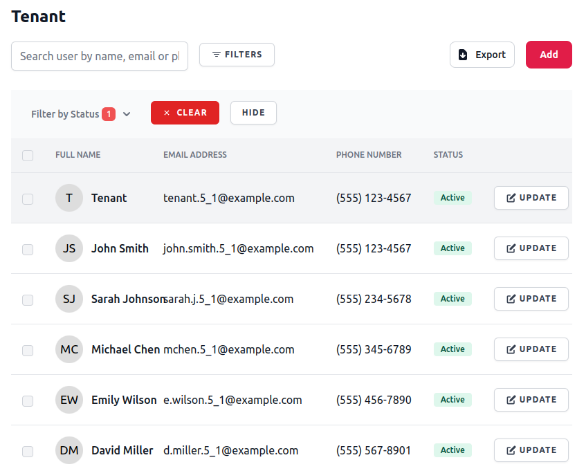Click the X icon on CLEAR button

coord(167,113)
